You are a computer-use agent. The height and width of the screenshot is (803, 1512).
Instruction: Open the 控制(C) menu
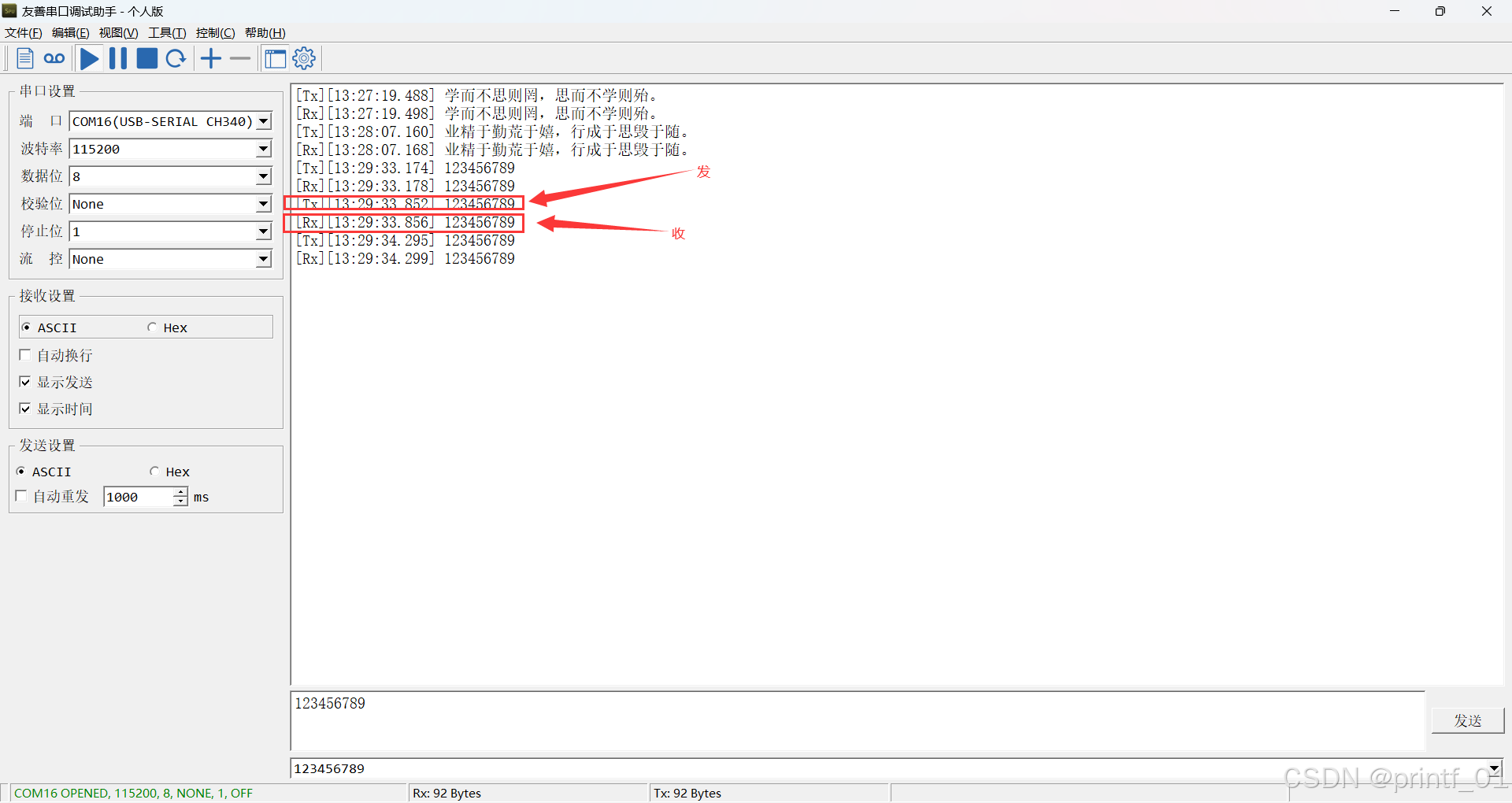[216, 33]
